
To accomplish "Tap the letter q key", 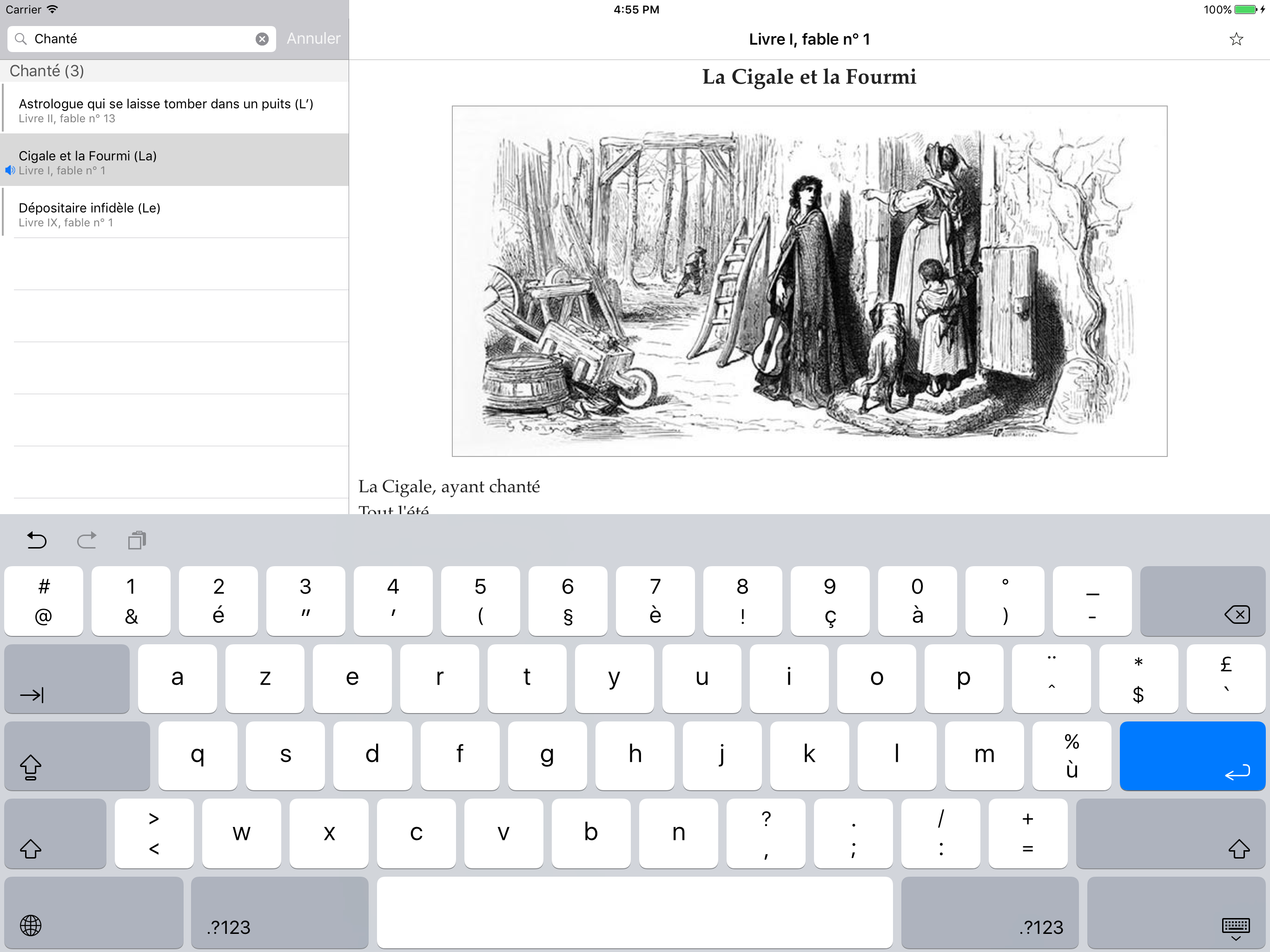I will [198, 756].
